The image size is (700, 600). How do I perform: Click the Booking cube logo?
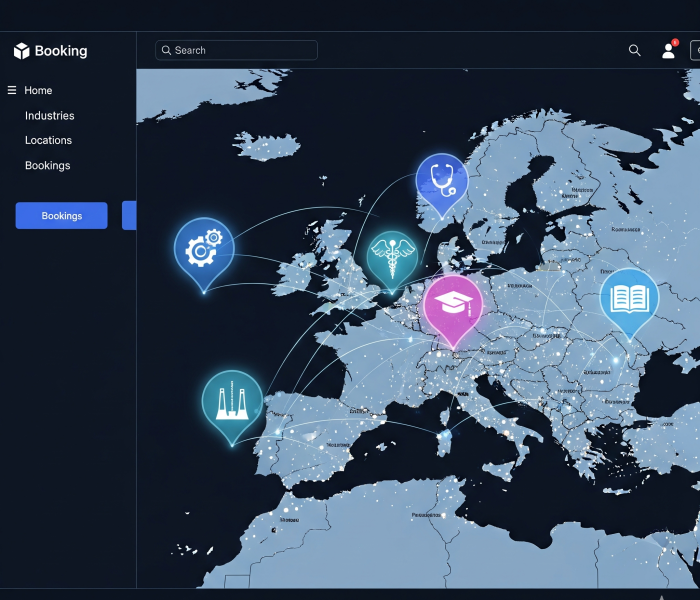(x=22, y=51)
